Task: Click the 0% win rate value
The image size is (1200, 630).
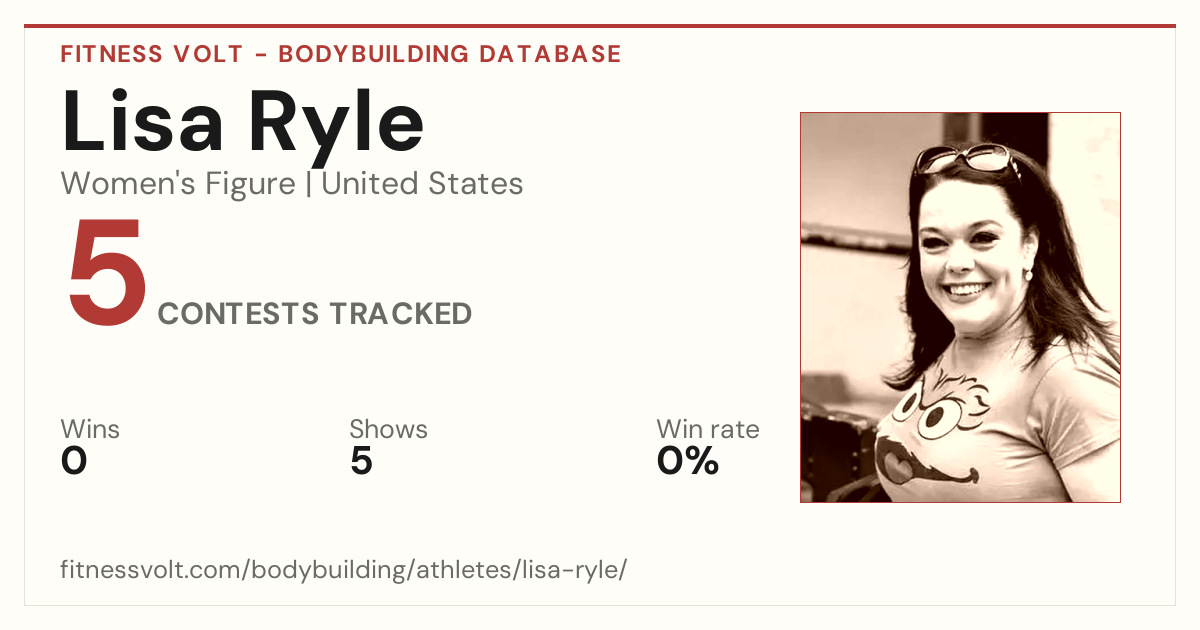Action: [688, 461]
